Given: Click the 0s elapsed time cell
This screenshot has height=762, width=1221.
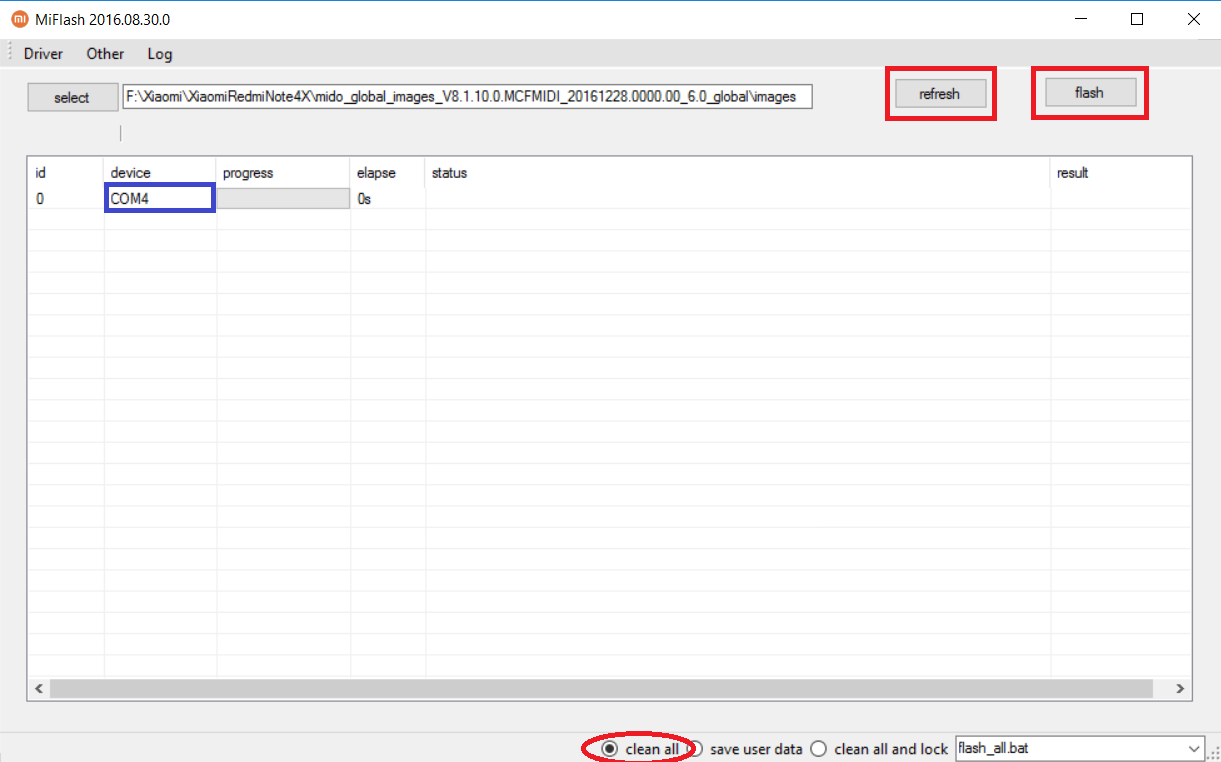Looking at the screenshot, I should [387, 199].
